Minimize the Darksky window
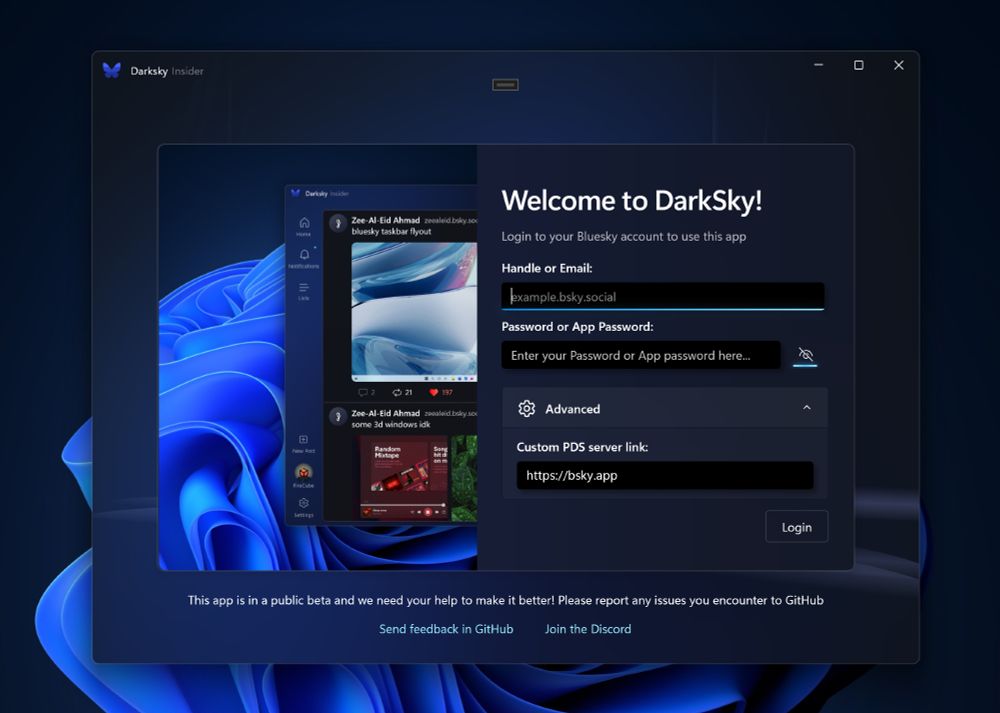This screenshot has width=1000, height=713. [818, 65]
